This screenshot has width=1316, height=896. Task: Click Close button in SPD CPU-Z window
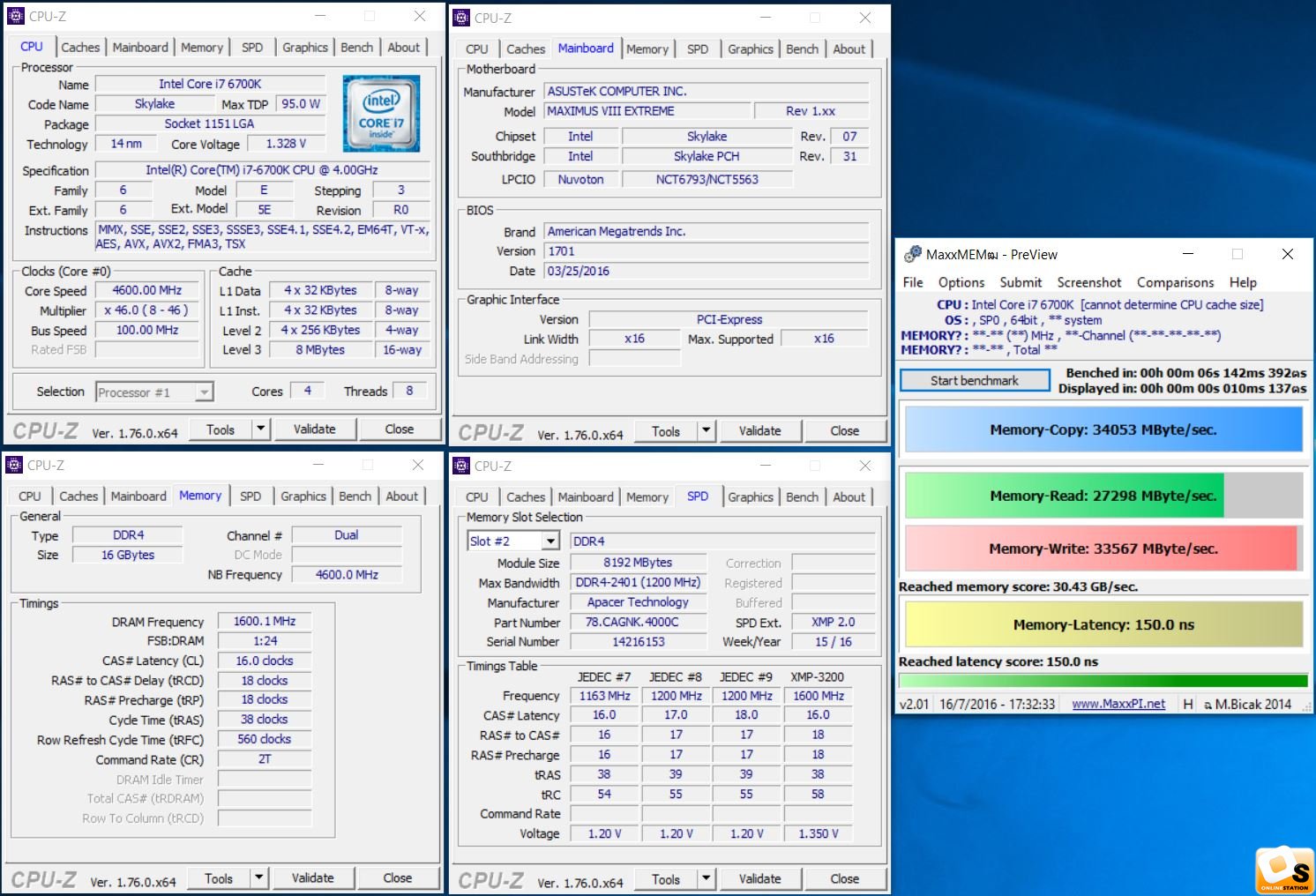pos(845,878)
